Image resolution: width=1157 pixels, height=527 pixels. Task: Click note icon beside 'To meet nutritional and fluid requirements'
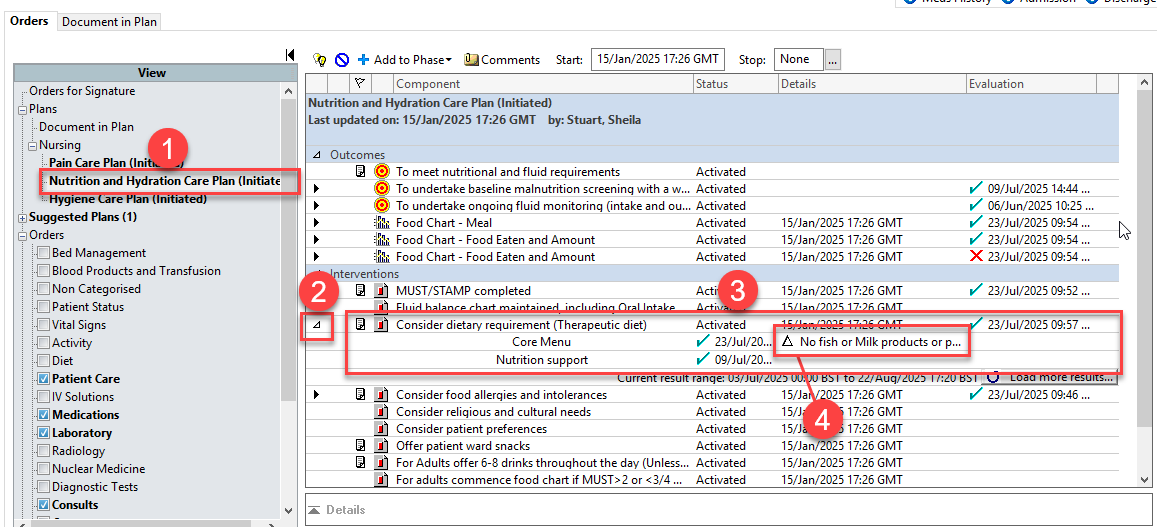(x=361, y=171)
